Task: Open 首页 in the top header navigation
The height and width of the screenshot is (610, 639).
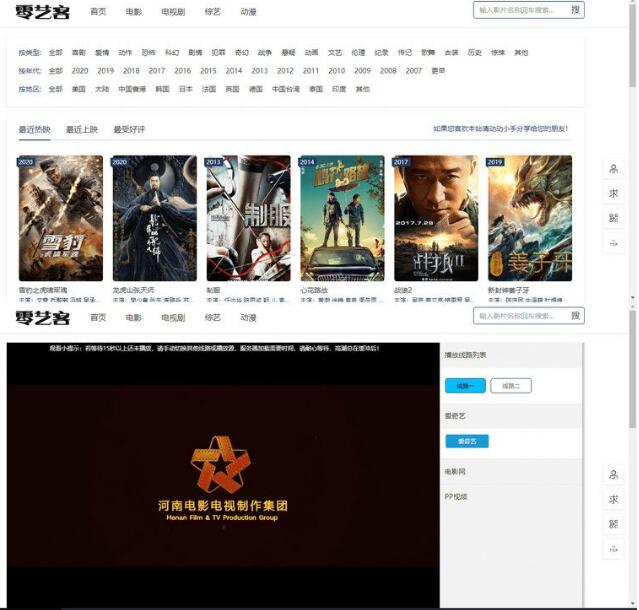Action: (98, 12)
